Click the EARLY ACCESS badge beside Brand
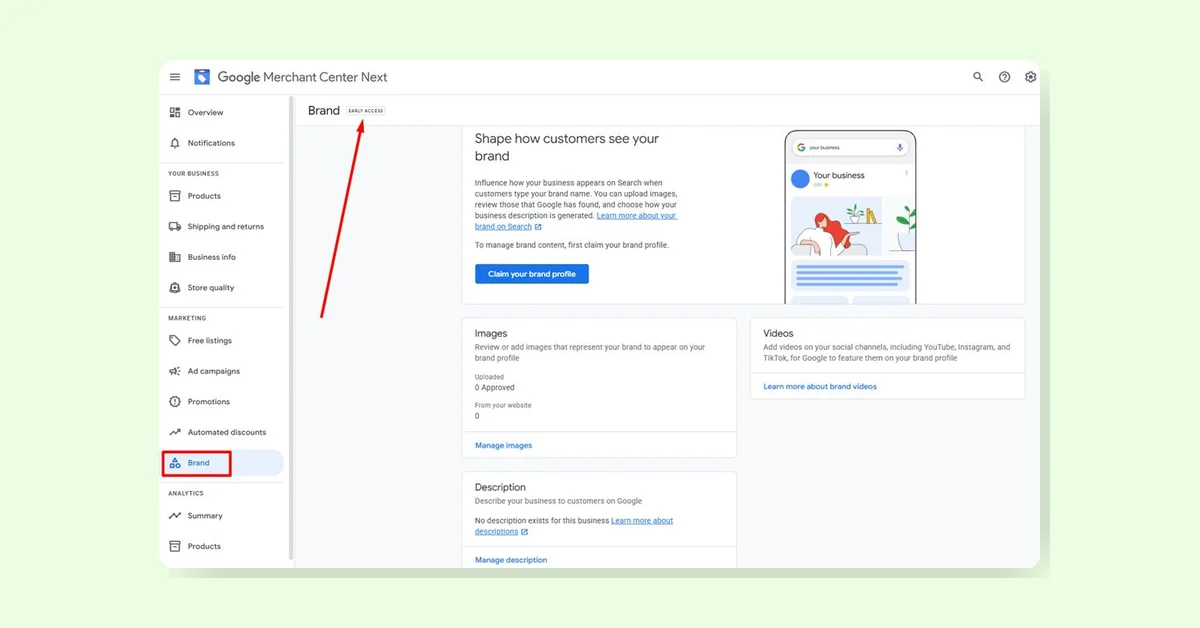This screenshot has height=628, width=1200. pyautogui.click(x=366, y=111)
